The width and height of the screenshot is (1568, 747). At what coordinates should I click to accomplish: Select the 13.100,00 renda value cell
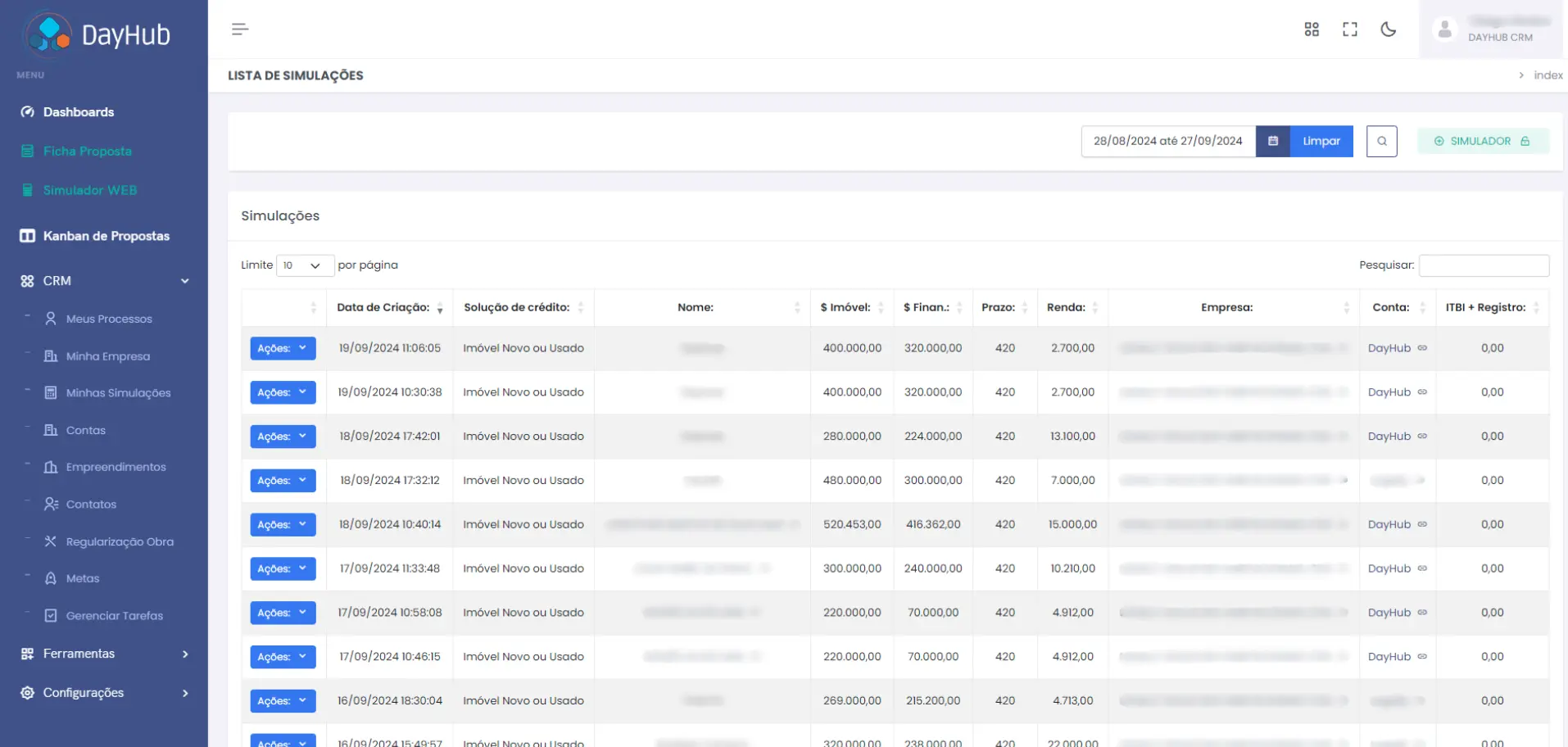[x=1072, y=437]
